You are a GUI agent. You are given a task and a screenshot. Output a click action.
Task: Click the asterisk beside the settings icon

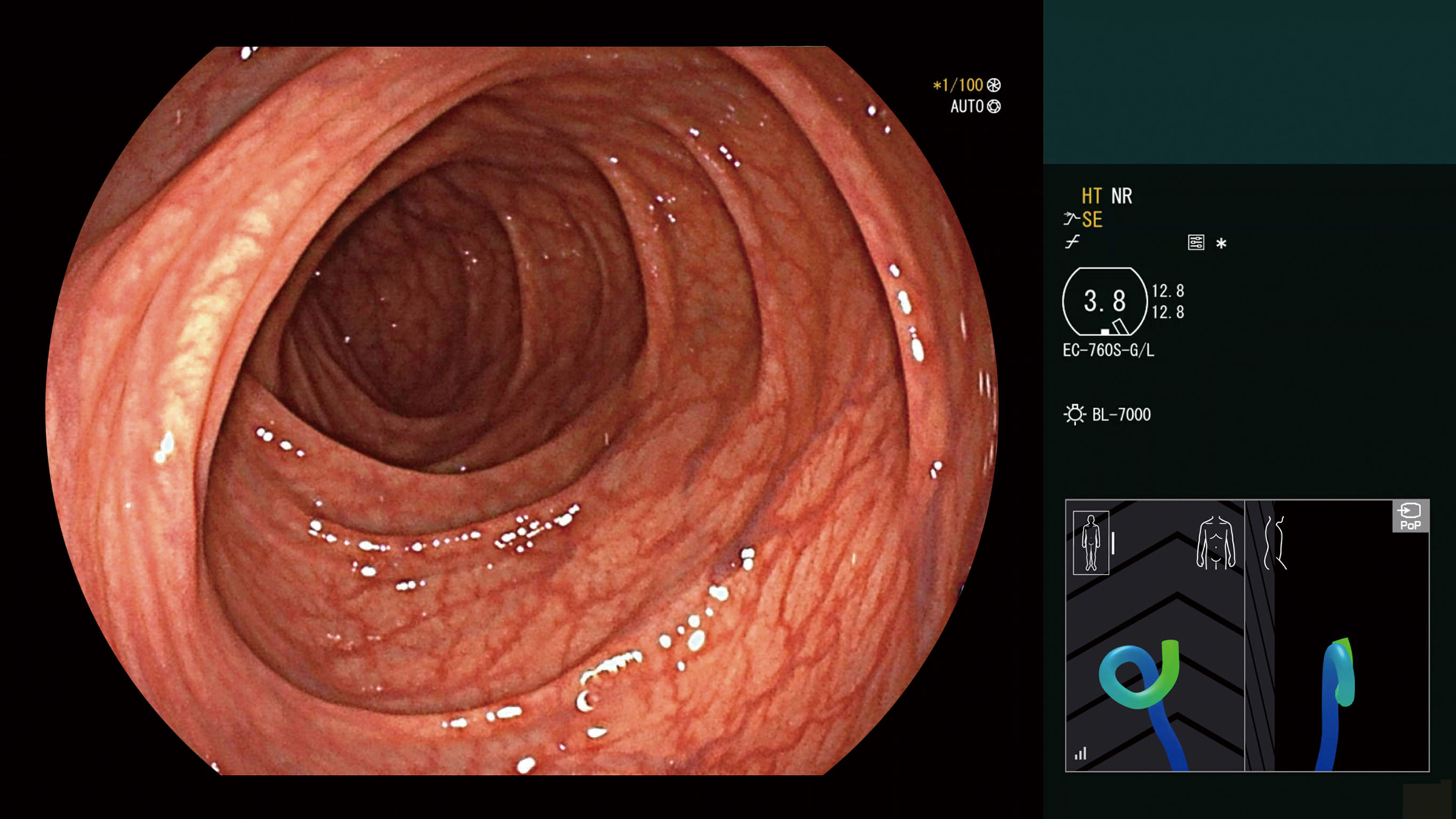pyautogui.click(x=1221, y=244)
